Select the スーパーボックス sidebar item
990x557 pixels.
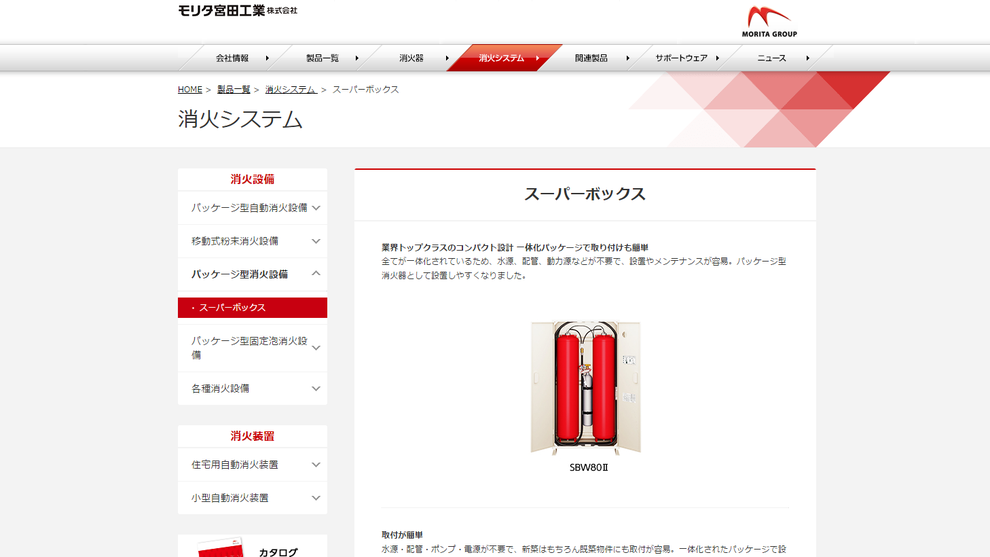pos(253,308)
